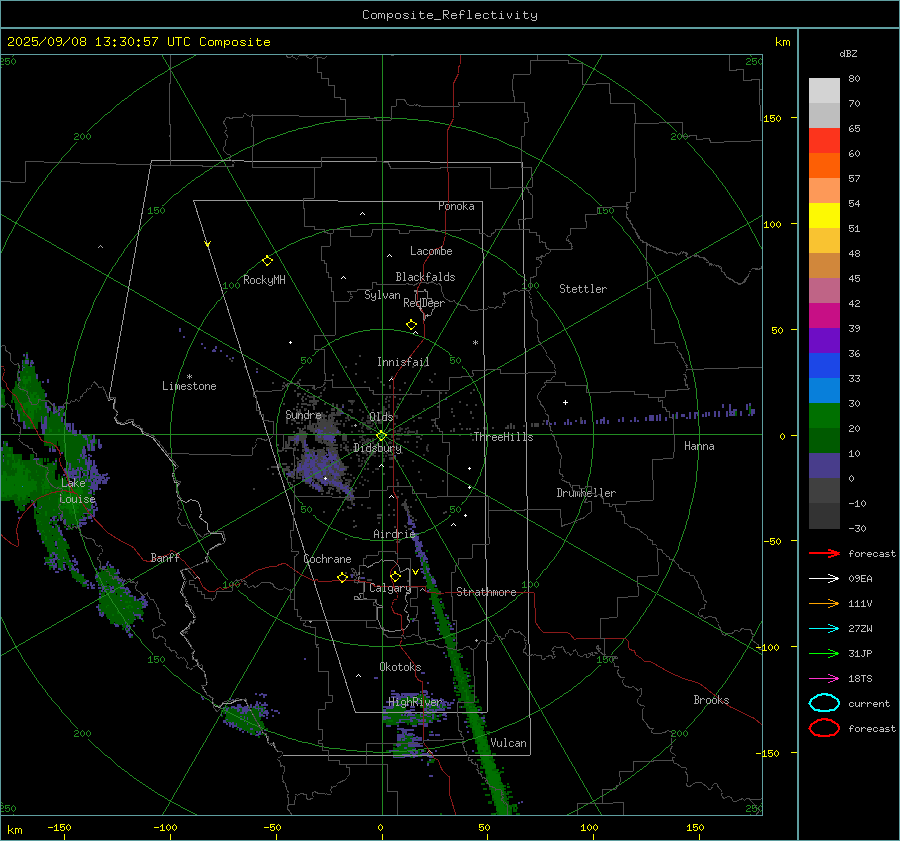
Task: Click the red forecast arrow in legend
Action: point(824,553)
